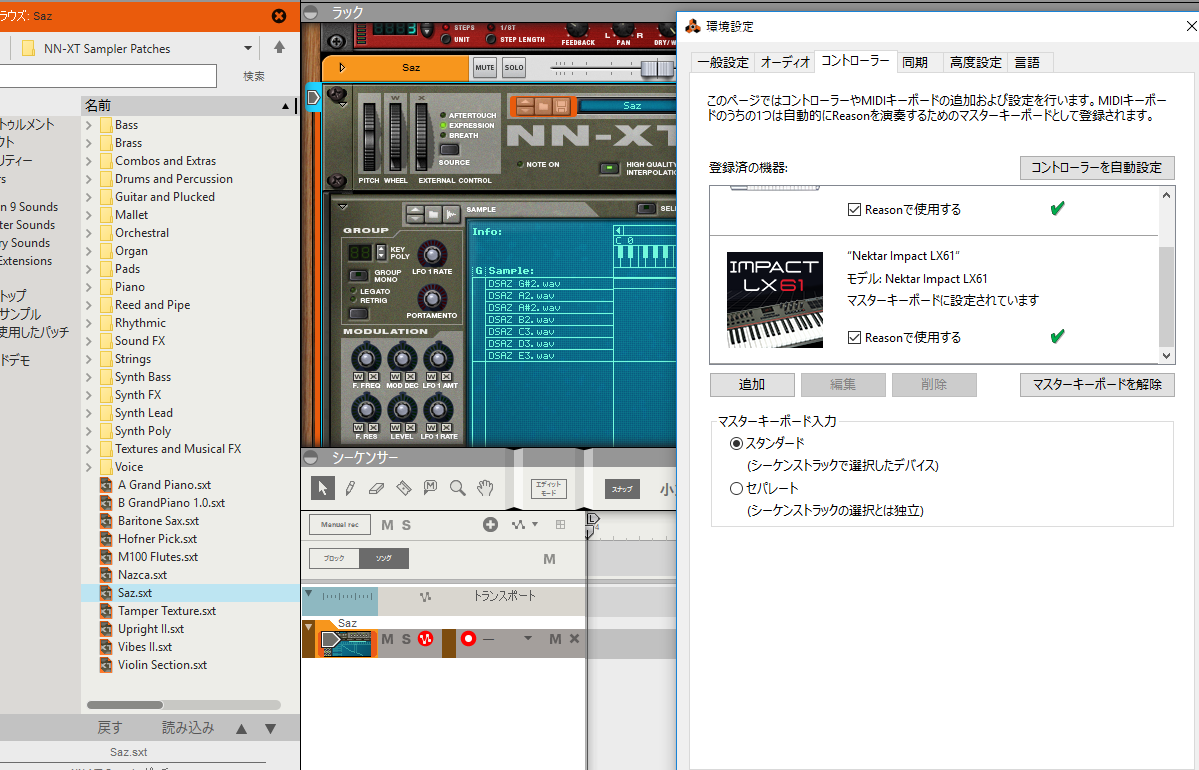This screenshot has width=1199, height=770.
Task: Open the オーディオ tab
Action: pyautogui.click(x=785, y=63)
